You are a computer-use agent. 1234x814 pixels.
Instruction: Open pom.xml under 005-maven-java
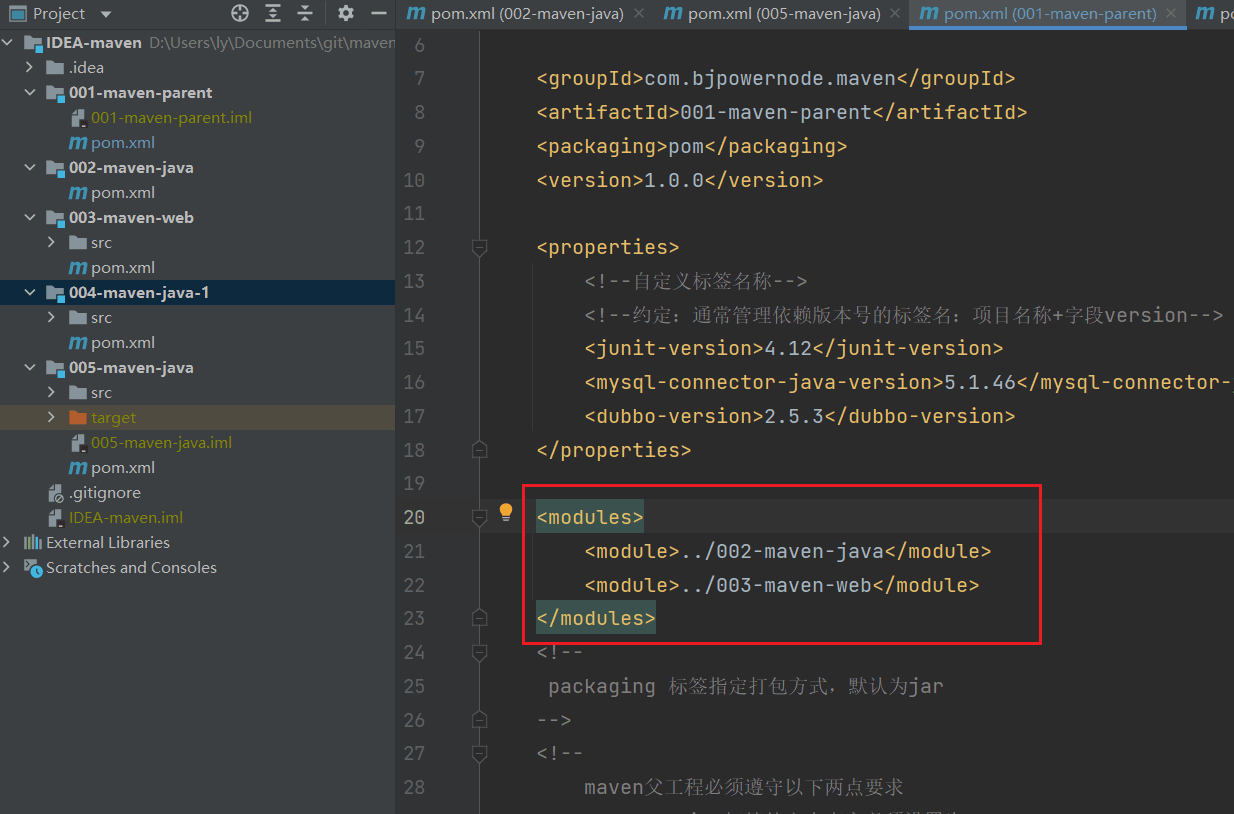click(122, 468)
